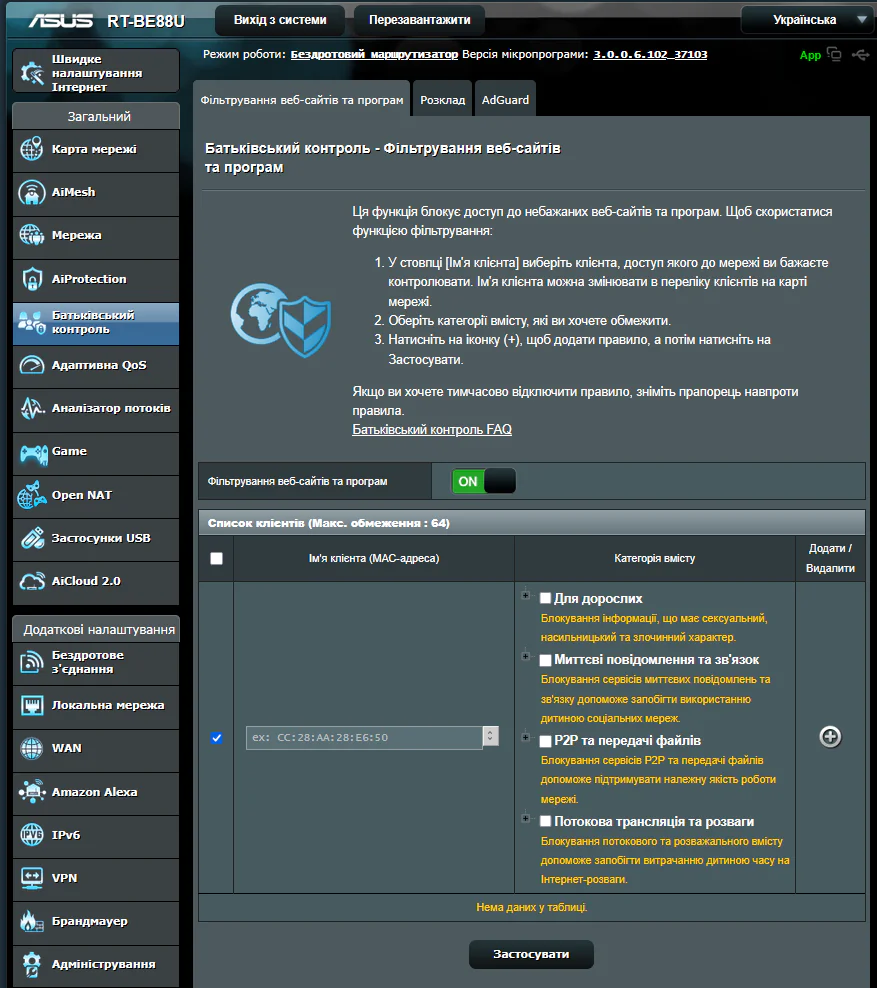Viewport: 877px width, 988px height.
Task: Click firmware version 3.0.0.6.102_37103 link
Action: (x=650, y=55)
